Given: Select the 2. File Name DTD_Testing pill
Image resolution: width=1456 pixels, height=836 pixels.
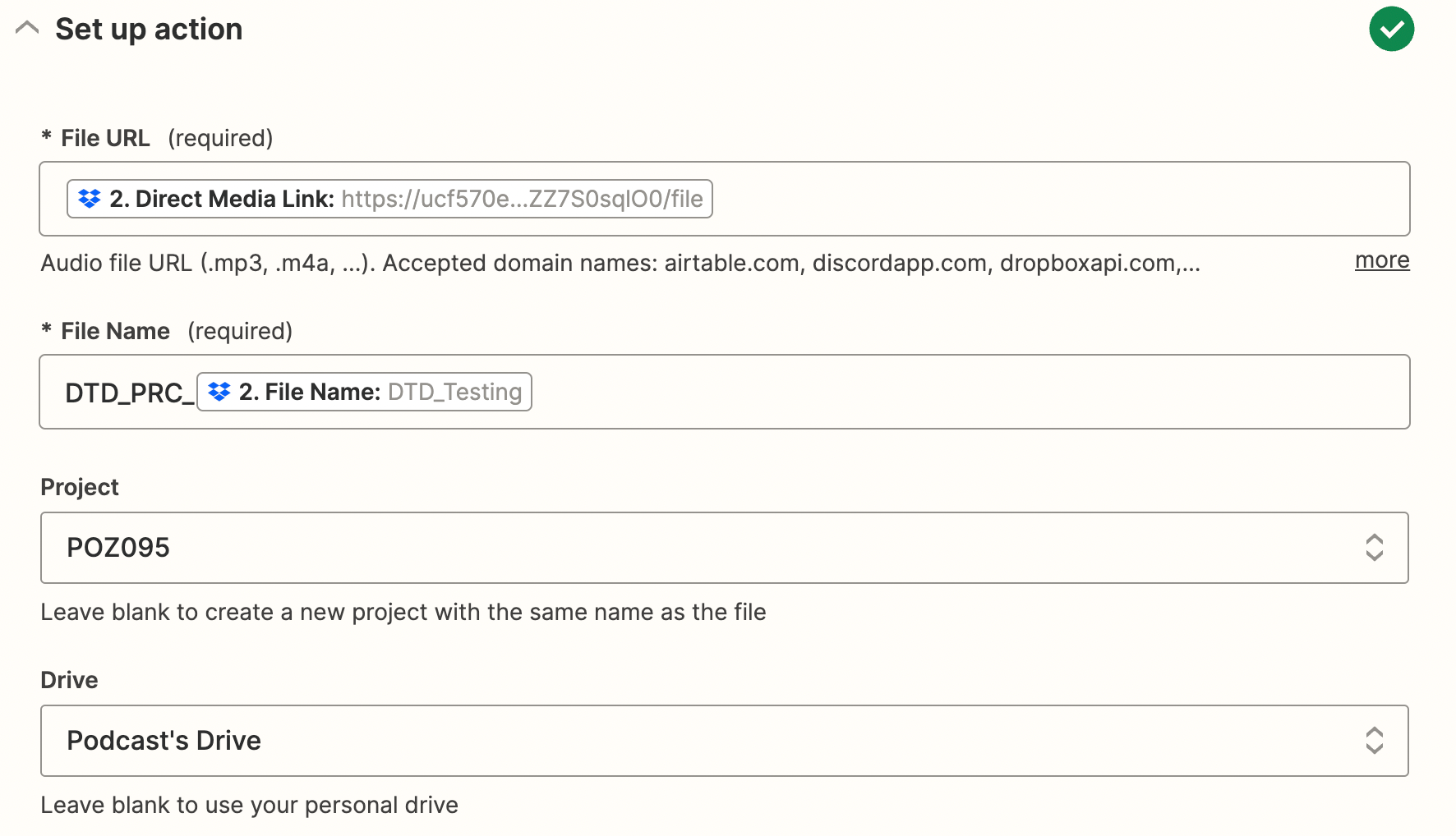Looking at the screenshot, I should pyautogui.click(x=364, y=392).
